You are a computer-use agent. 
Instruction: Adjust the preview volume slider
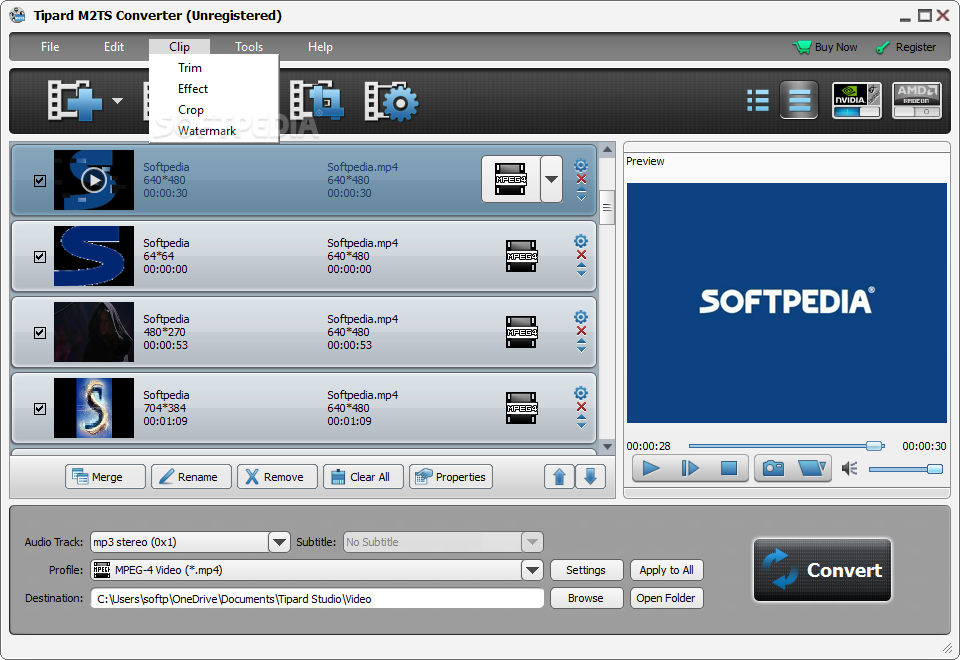coord(906,469)
